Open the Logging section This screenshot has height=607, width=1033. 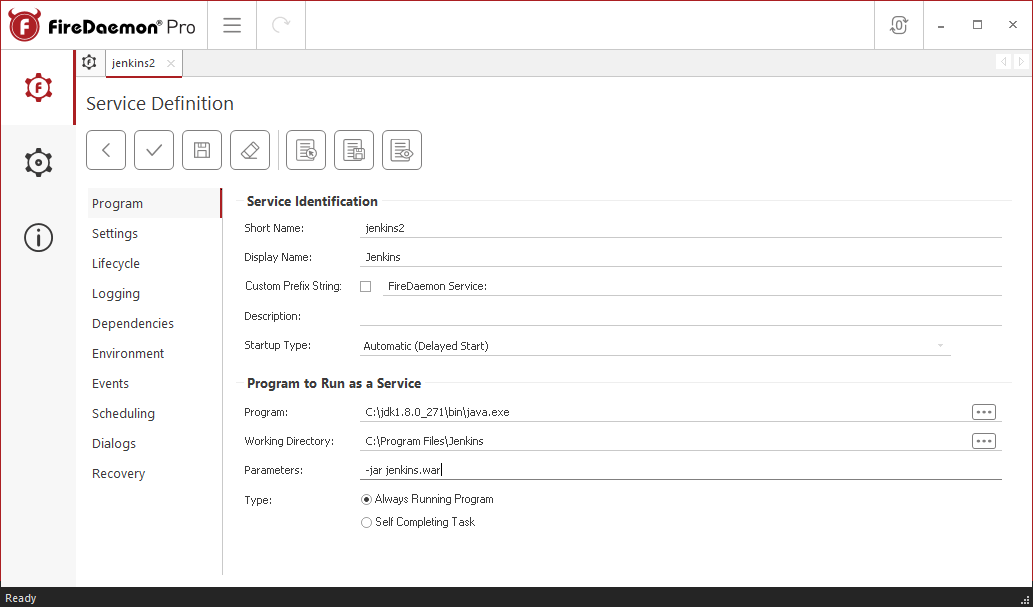pyautogui.click(x=155, y=293)
